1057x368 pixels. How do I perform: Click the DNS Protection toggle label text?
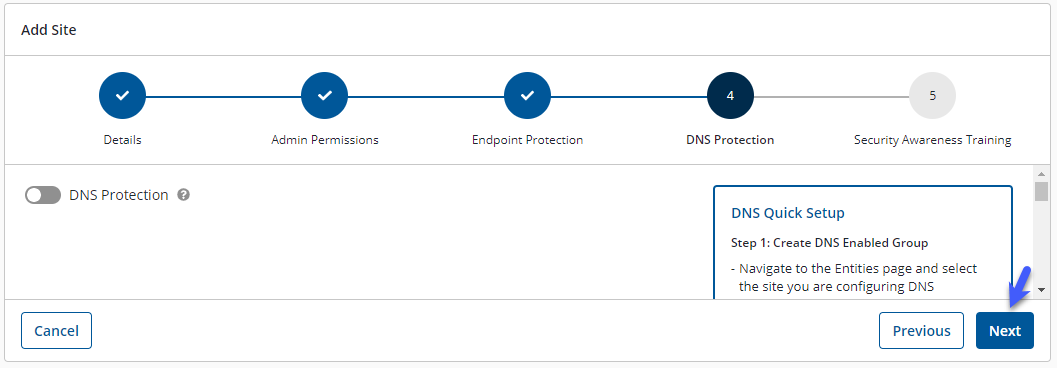coord(119,195)
